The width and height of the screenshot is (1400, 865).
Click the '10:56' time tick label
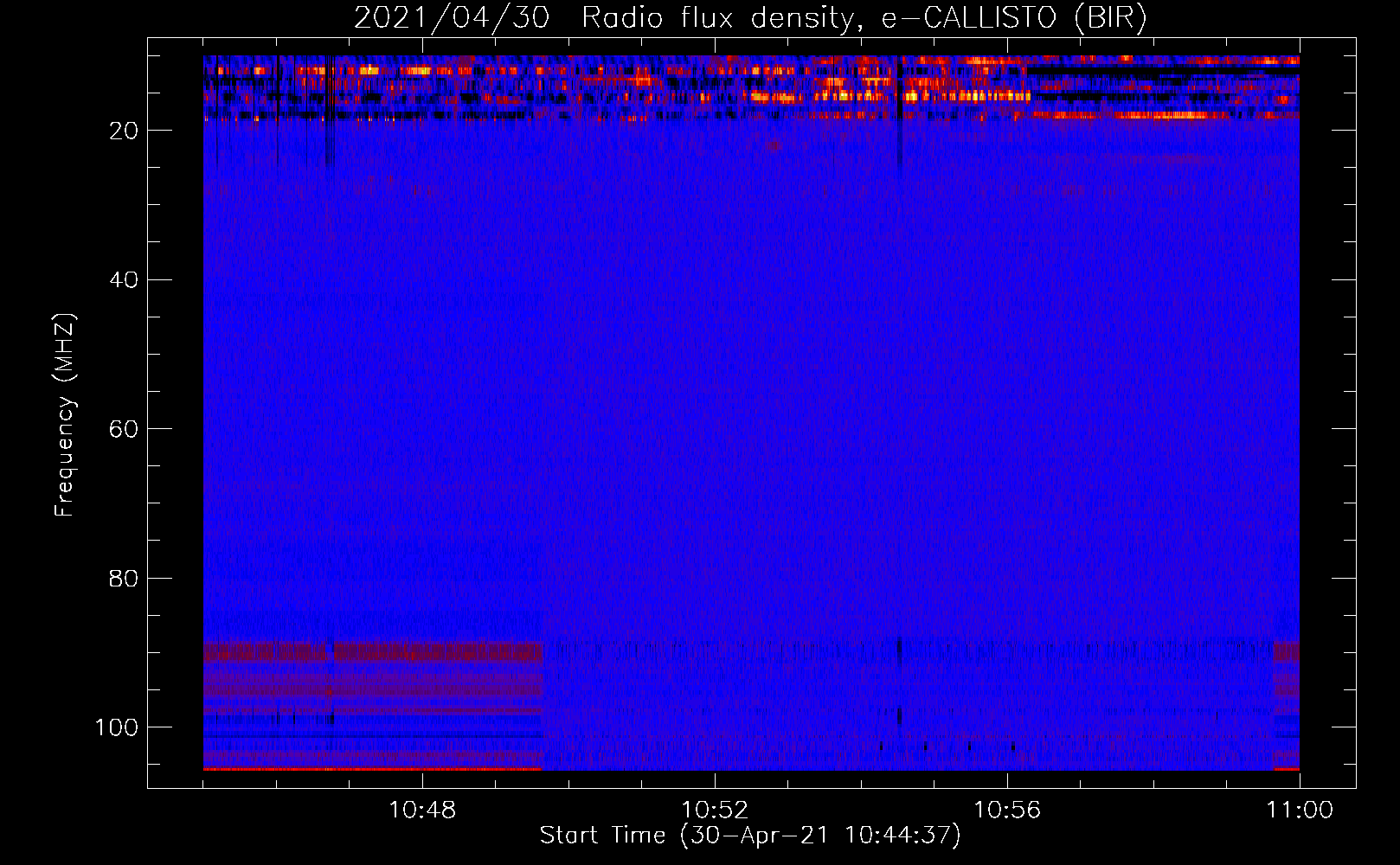[1007, 811]
